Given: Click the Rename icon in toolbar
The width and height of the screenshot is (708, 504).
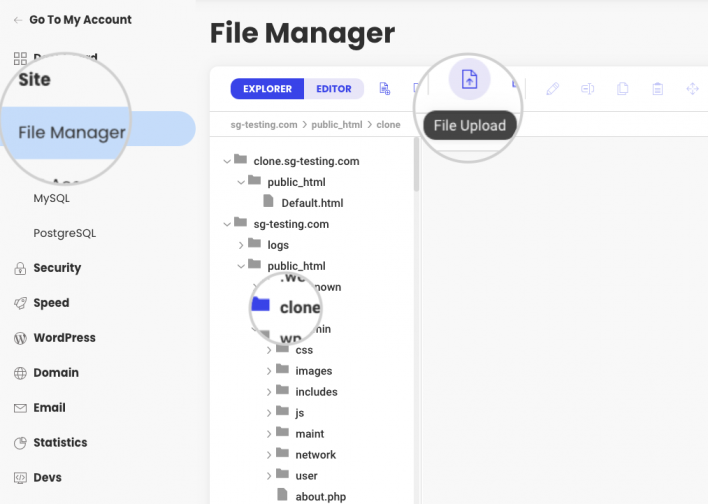Looking at the screenshot, I should (587, 89).
